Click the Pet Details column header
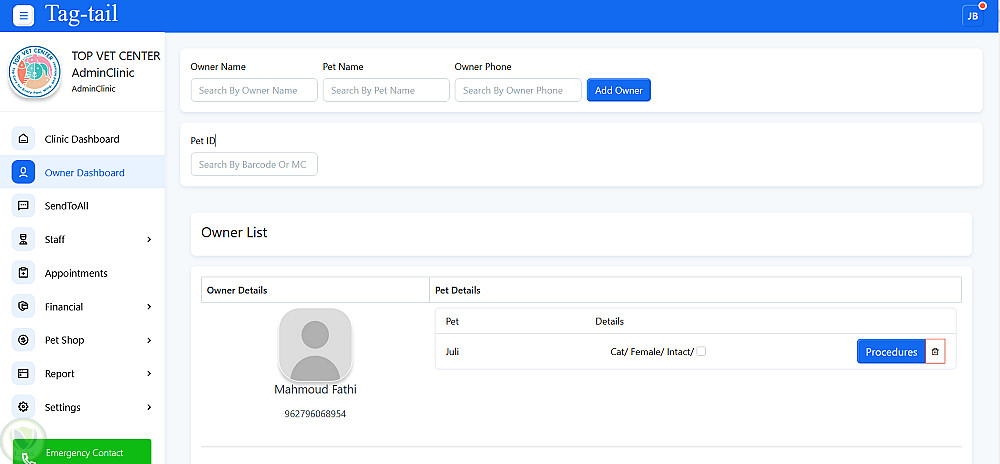The image size is (1000, 464). pos(457,291)
